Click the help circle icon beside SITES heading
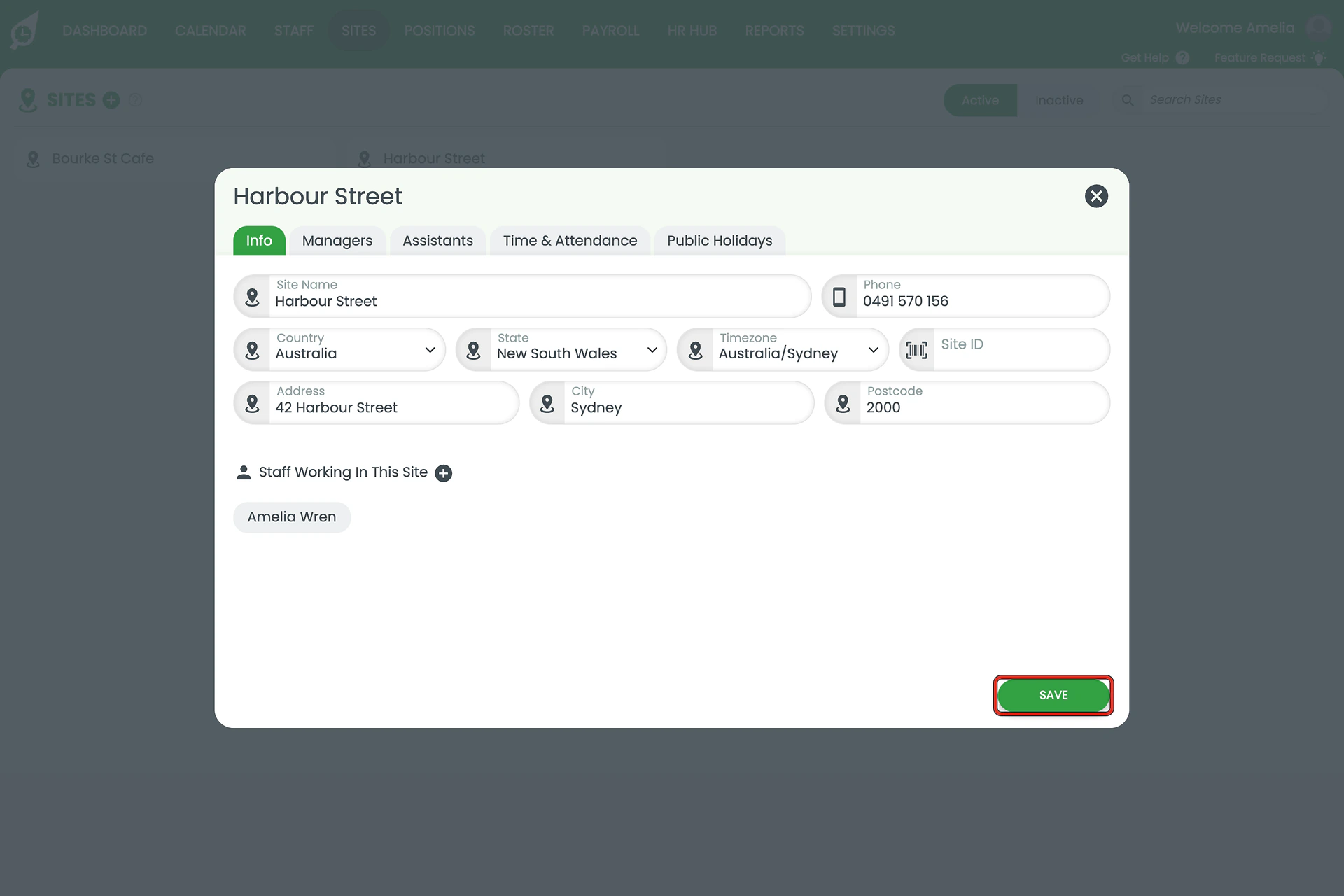 pos(136,100)
